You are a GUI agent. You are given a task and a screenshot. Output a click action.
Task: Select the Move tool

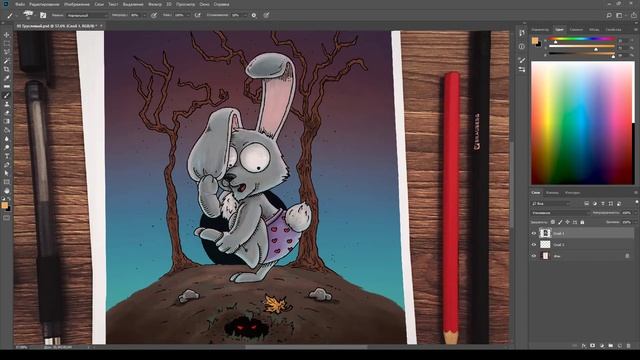(7, 35)
